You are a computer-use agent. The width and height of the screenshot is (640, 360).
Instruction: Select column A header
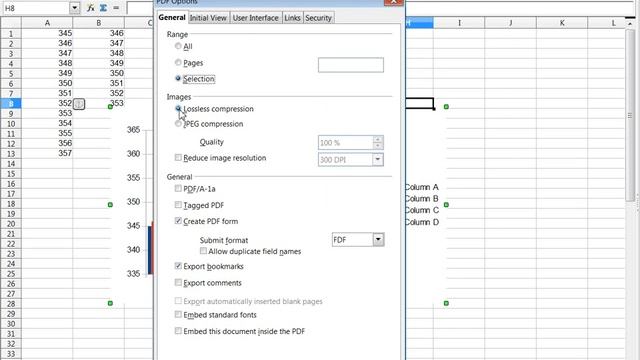tap(47, 23)
